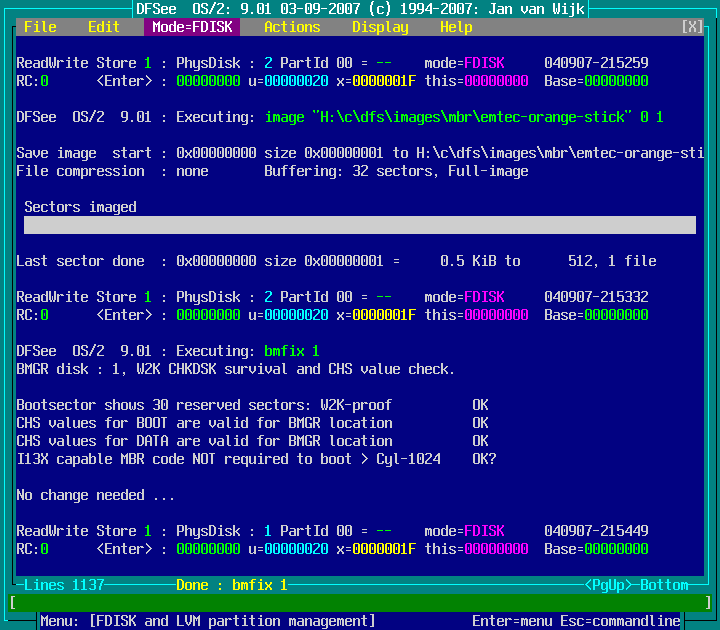Image resolution: width=720 pixels, height=630 pixels.
Task: Click the Sectors imaged progress bar
Action: click(360, 225)
